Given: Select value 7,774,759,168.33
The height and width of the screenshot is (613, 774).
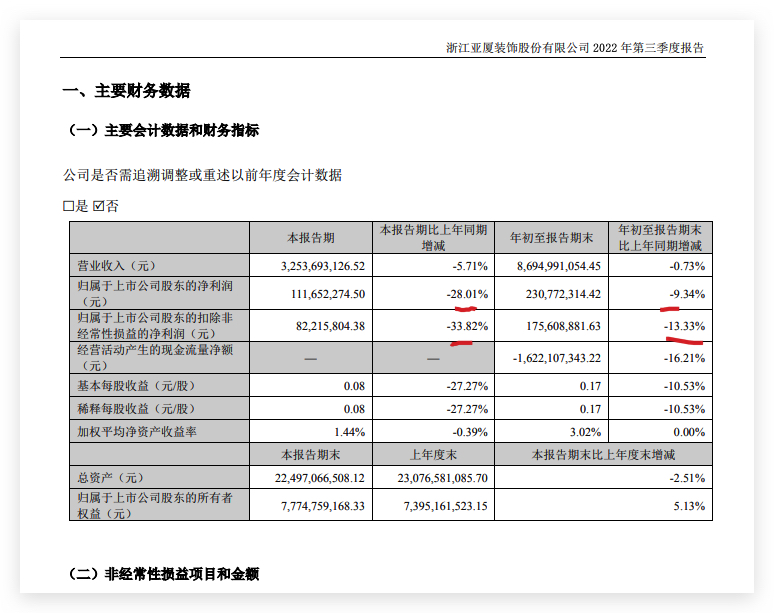Looking at the screenshot, I should (323, 506).
